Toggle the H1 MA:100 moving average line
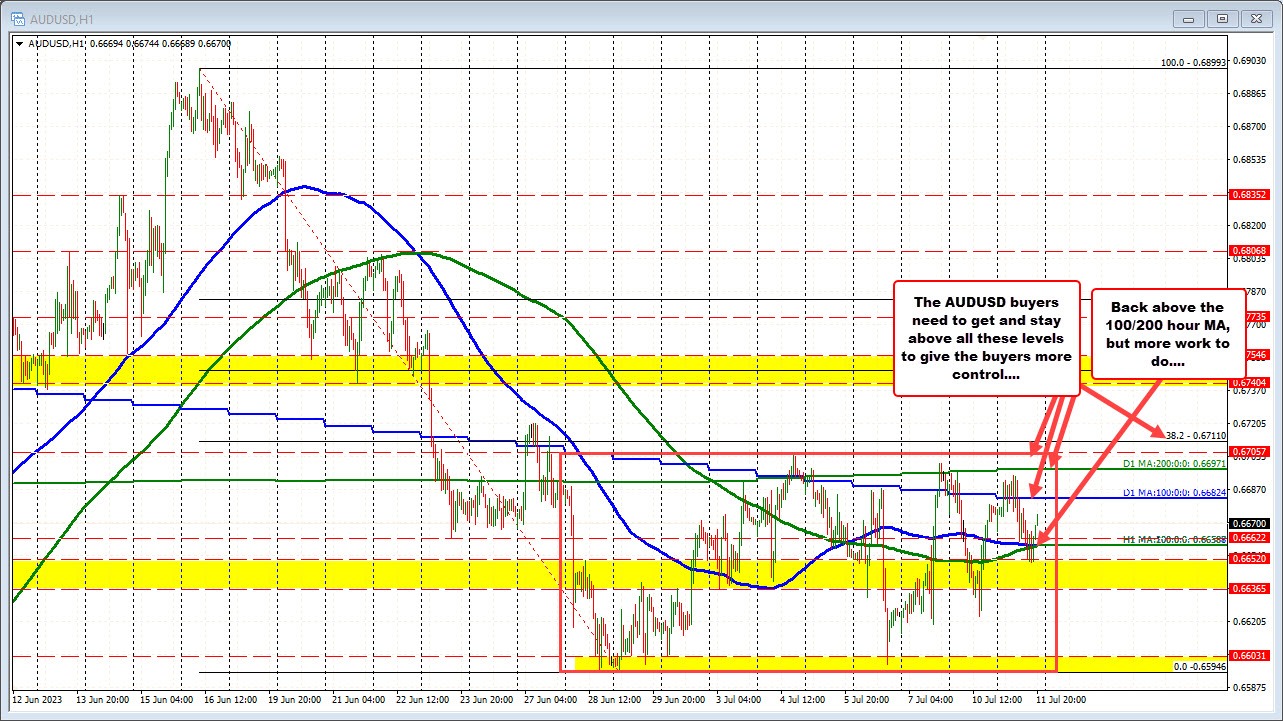This screenshot has width=1283, height=721. point(1170,538)
